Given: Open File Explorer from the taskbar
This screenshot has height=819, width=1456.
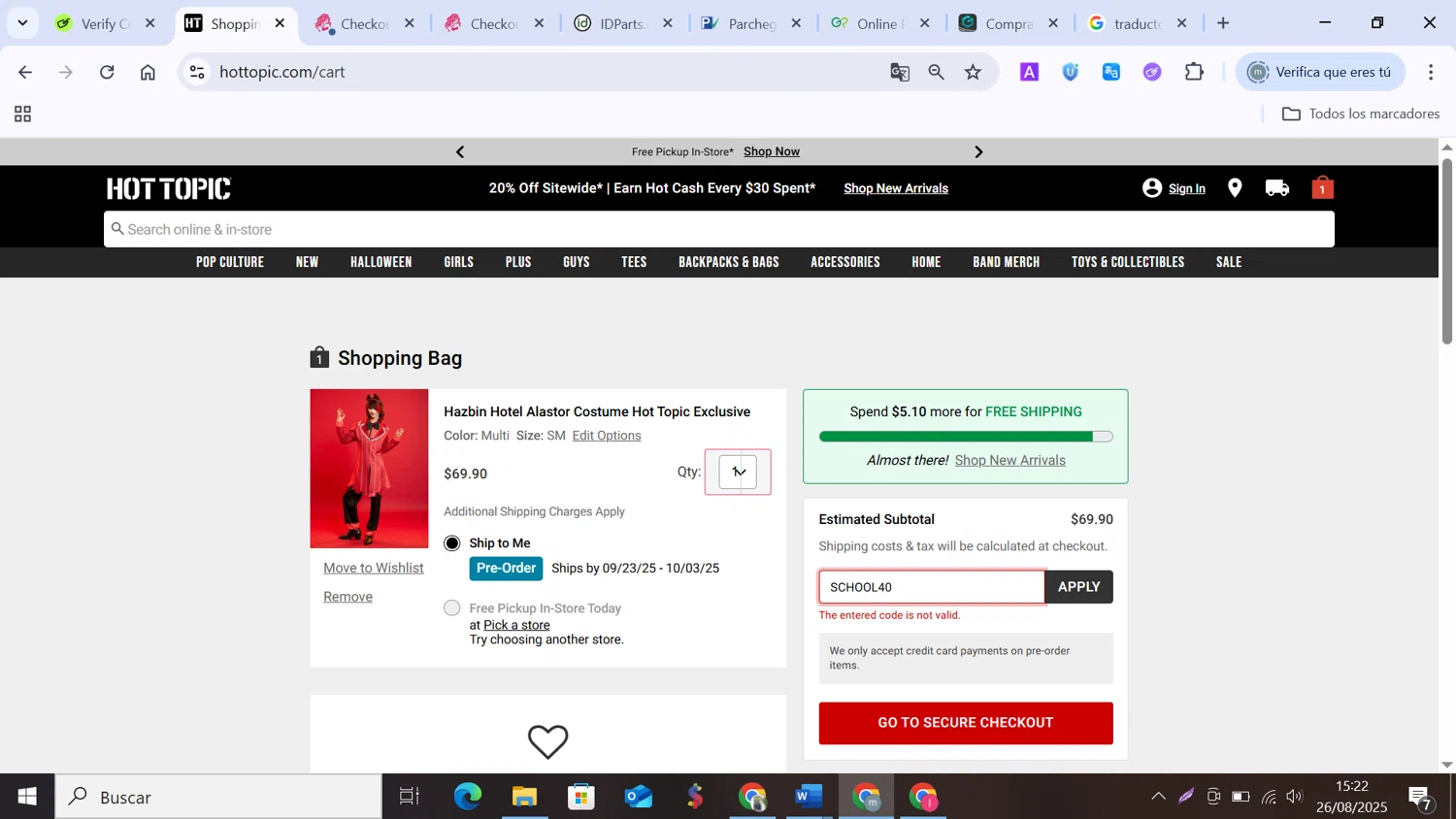Looking at the screenshot, I should (x=524, y=797).
